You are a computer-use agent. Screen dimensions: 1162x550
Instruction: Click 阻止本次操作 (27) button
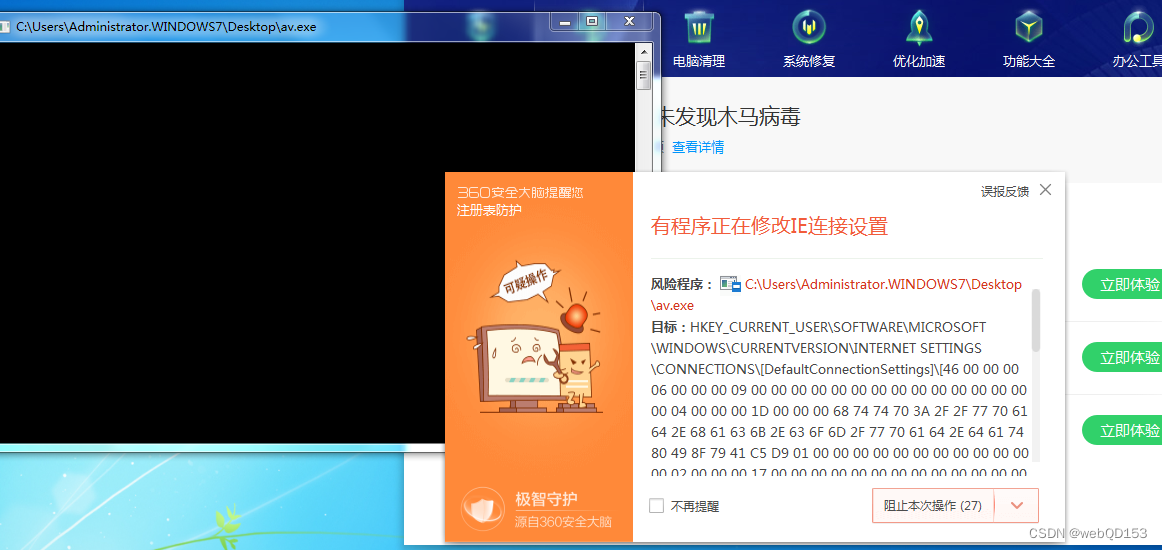pyautogui.click(x=933, y=506)
